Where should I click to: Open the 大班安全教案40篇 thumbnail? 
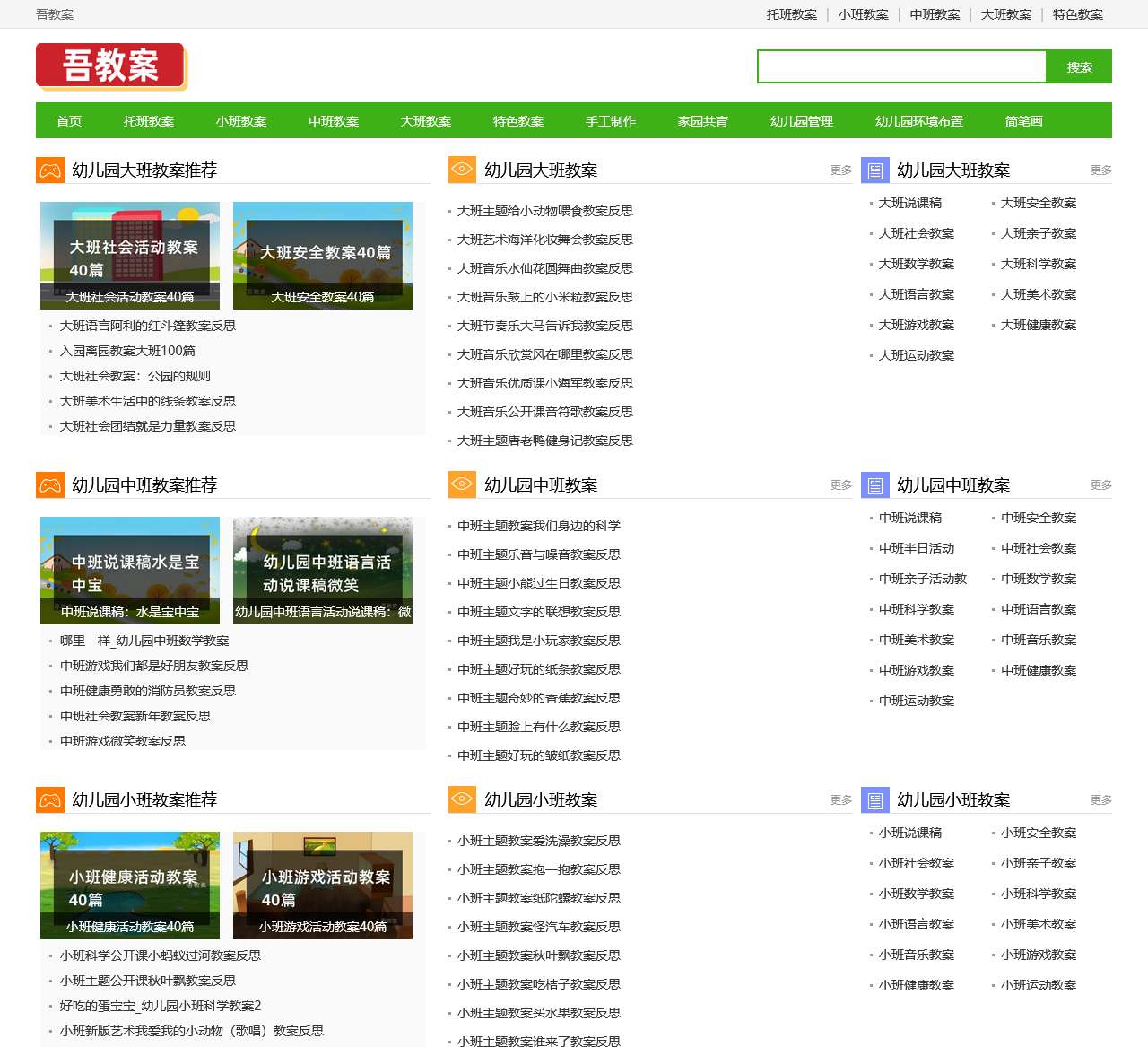pos(323,256)
